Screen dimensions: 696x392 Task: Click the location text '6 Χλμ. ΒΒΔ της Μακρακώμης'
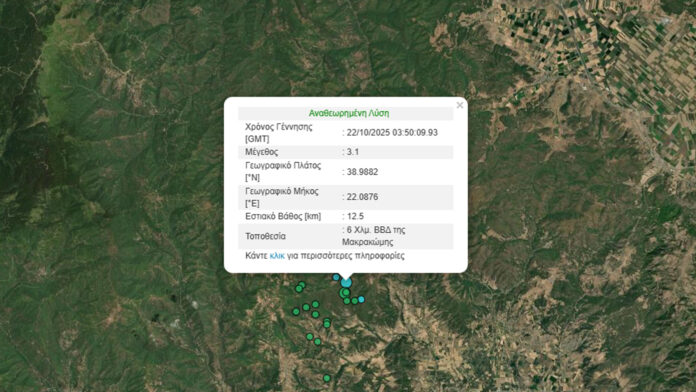click(x=374, y=236)
